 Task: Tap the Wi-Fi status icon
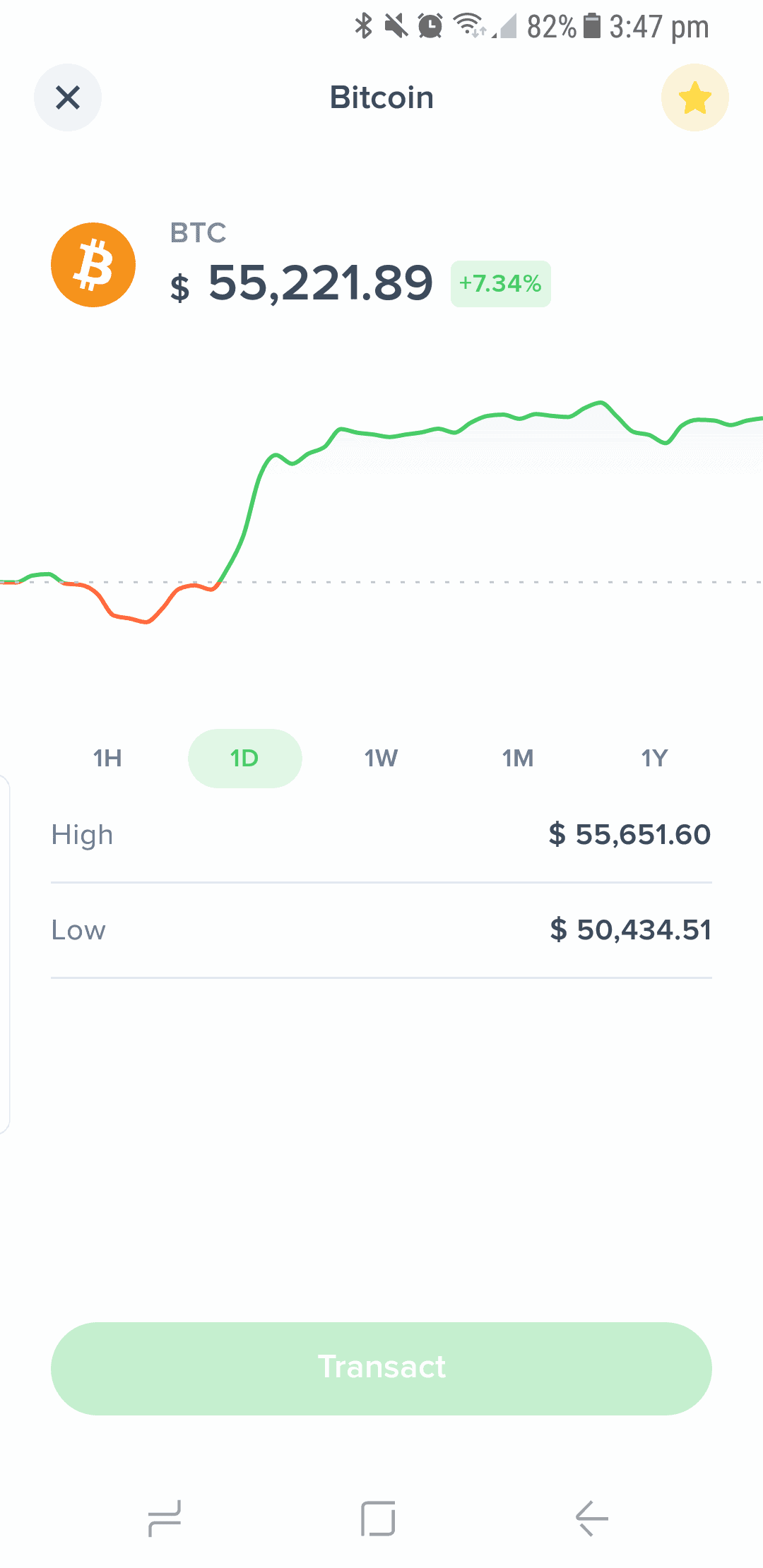[468, 25]
